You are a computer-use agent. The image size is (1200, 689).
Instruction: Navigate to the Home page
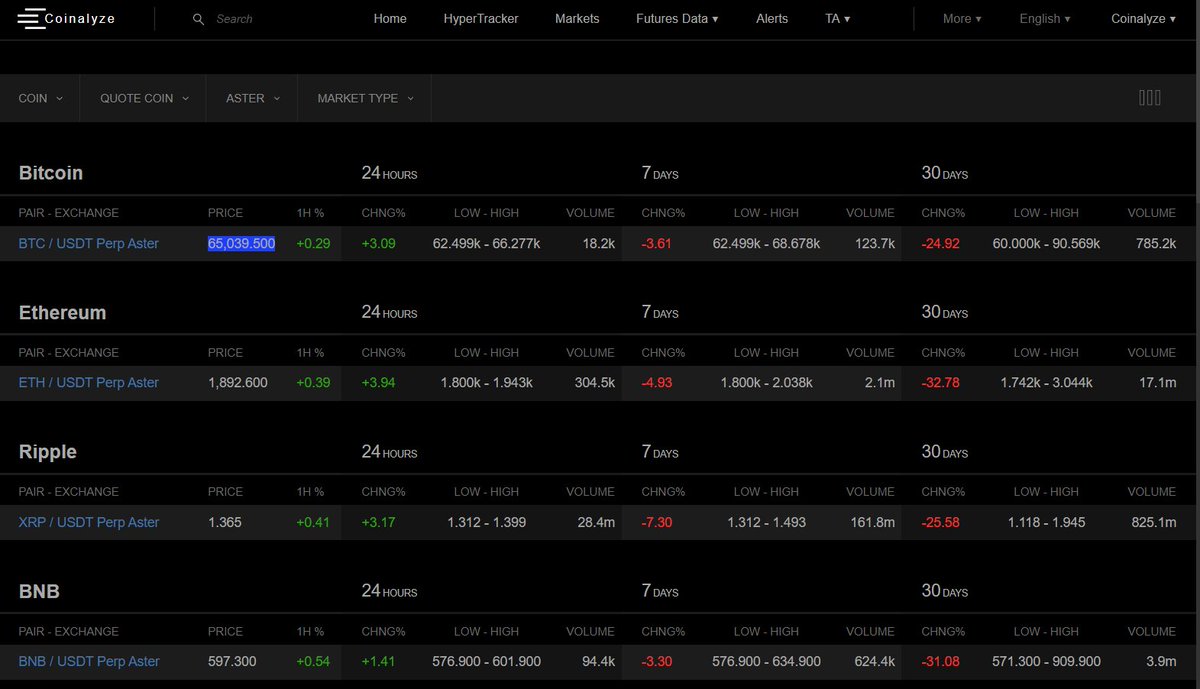pyautogui.click(x=390, y=18)
